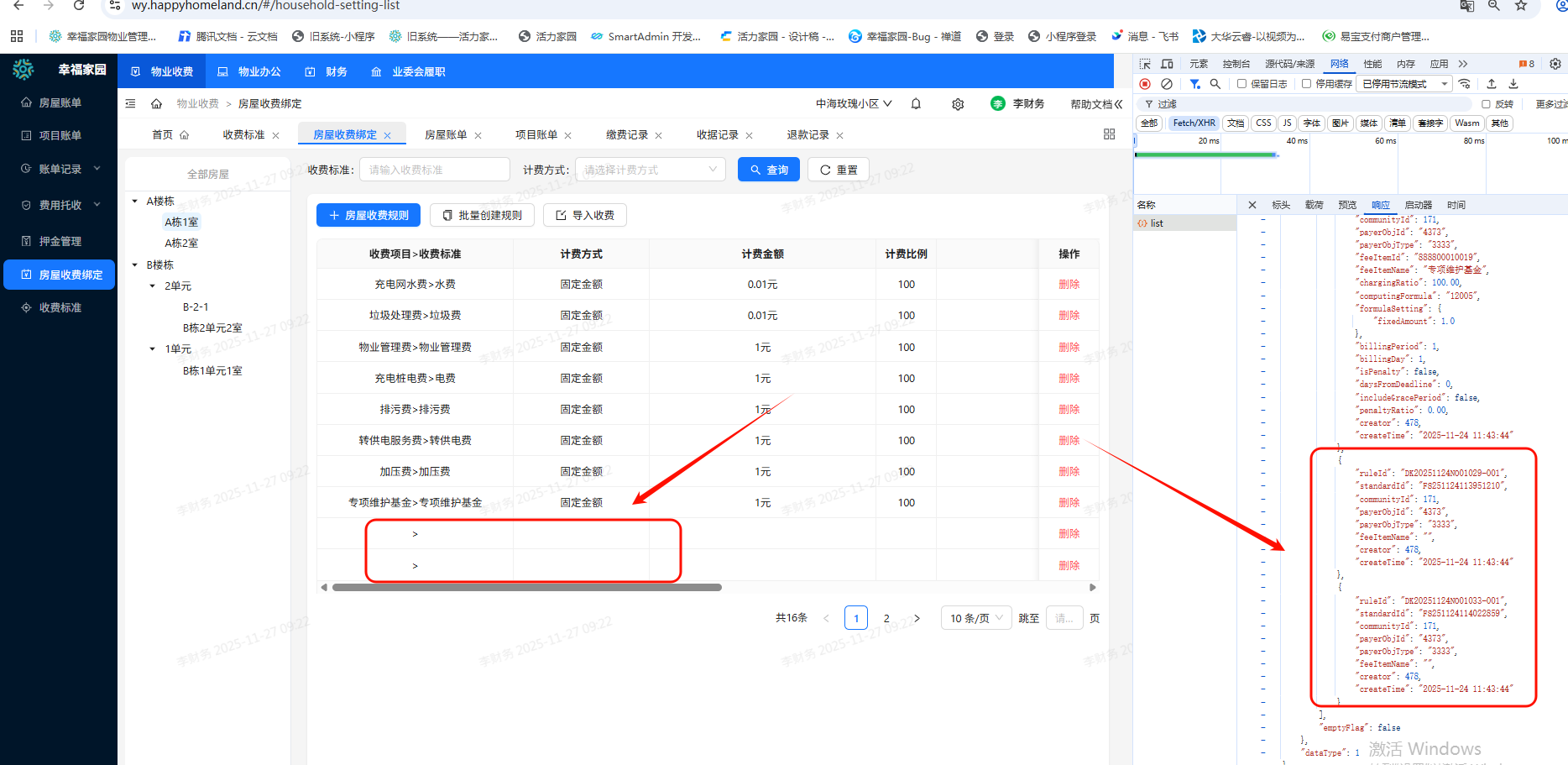The image size is (1568, 765).
Task: Click the notification bell icon
Action: (x=916, y=104)
